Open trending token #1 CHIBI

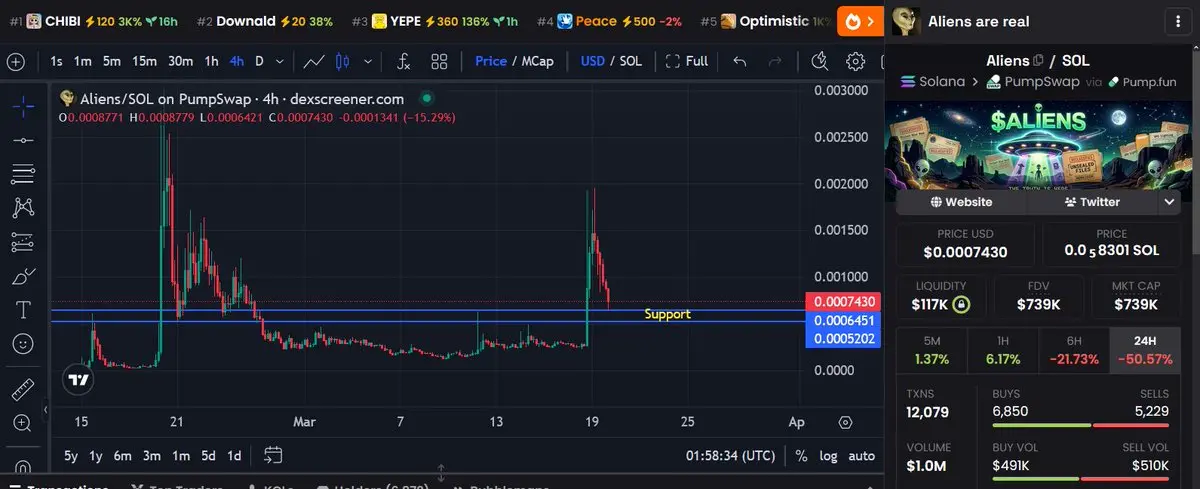95,21
